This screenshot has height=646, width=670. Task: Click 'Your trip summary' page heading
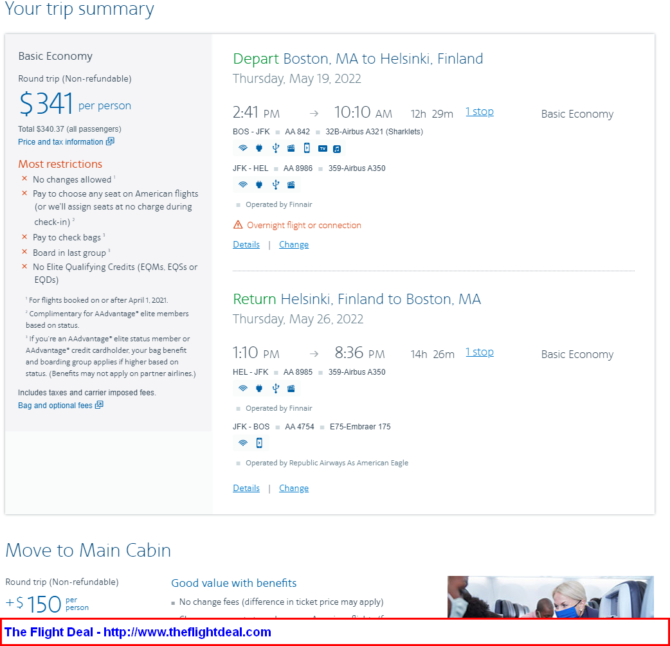tap(79, 9)
